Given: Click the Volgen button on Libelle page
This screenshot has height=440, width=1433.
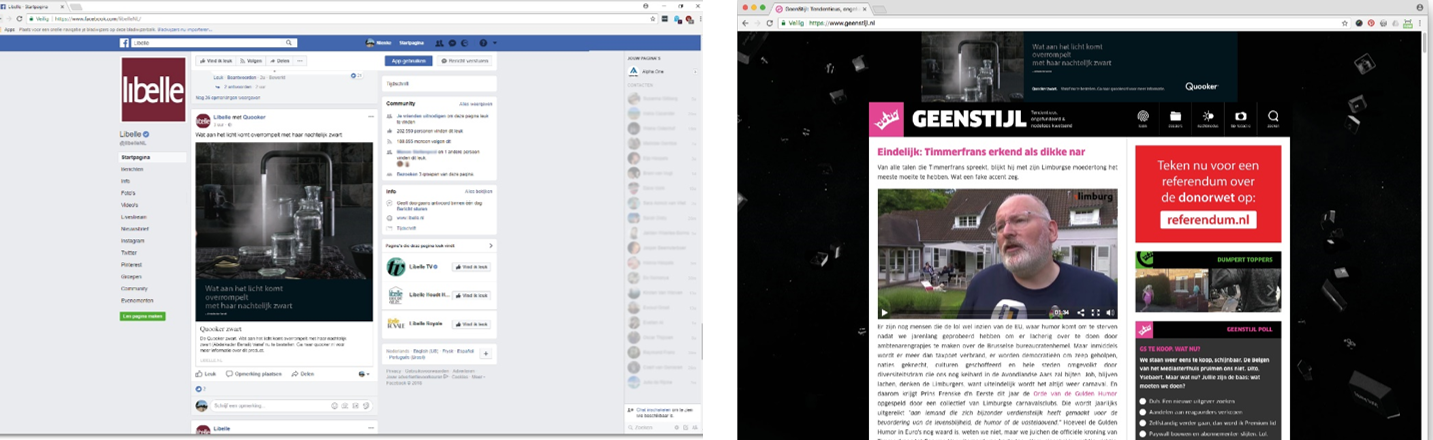Looking at the screenshot, I should (250, 61).
